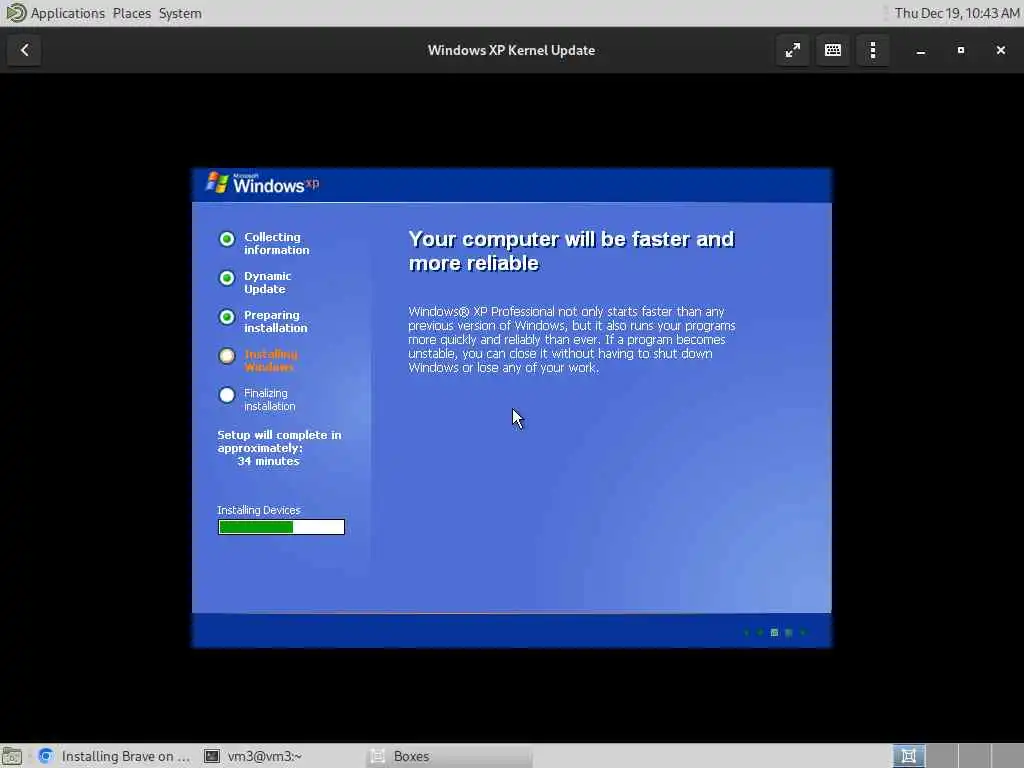
Task: Click the setup activity dots indicator
Action: click(x=775, y=632)
